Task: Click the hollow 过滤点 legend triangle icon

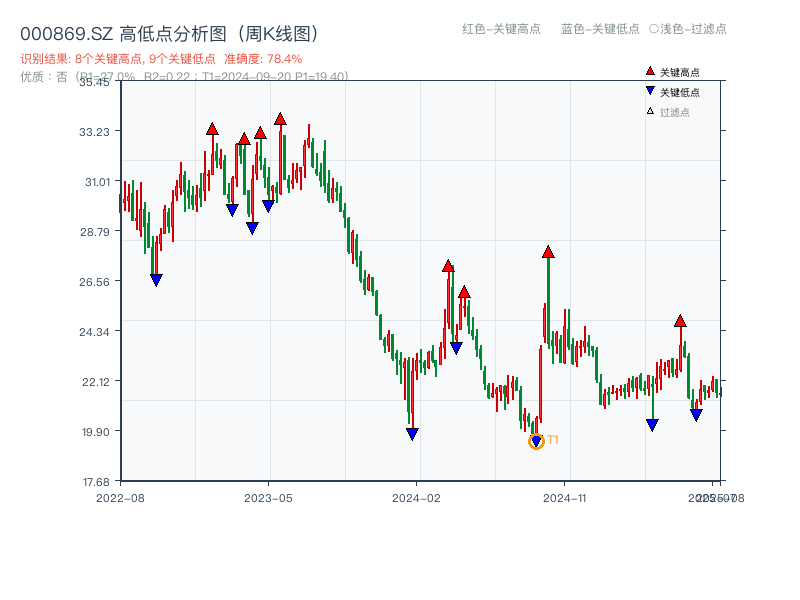Action: coord(650,111)
